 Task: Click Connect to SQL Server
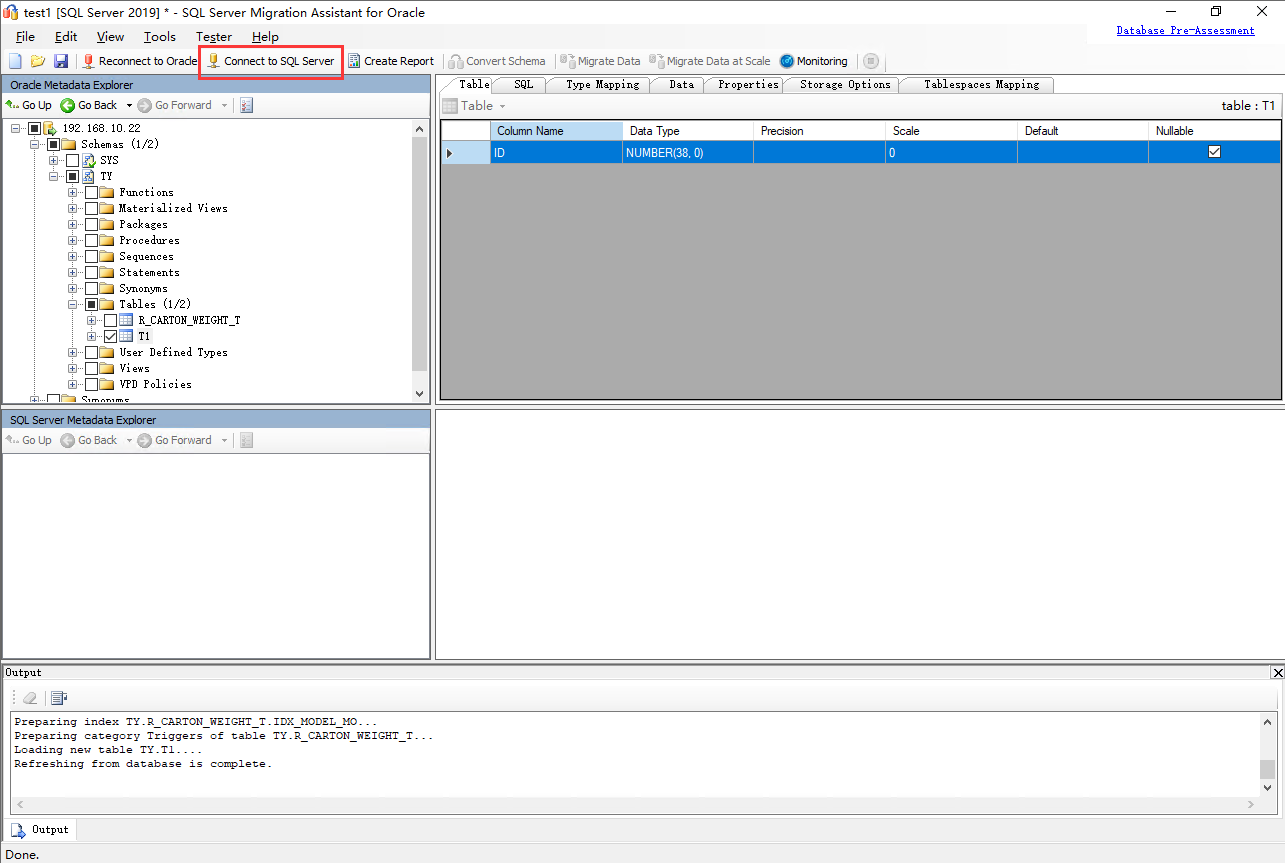[271, 61]
